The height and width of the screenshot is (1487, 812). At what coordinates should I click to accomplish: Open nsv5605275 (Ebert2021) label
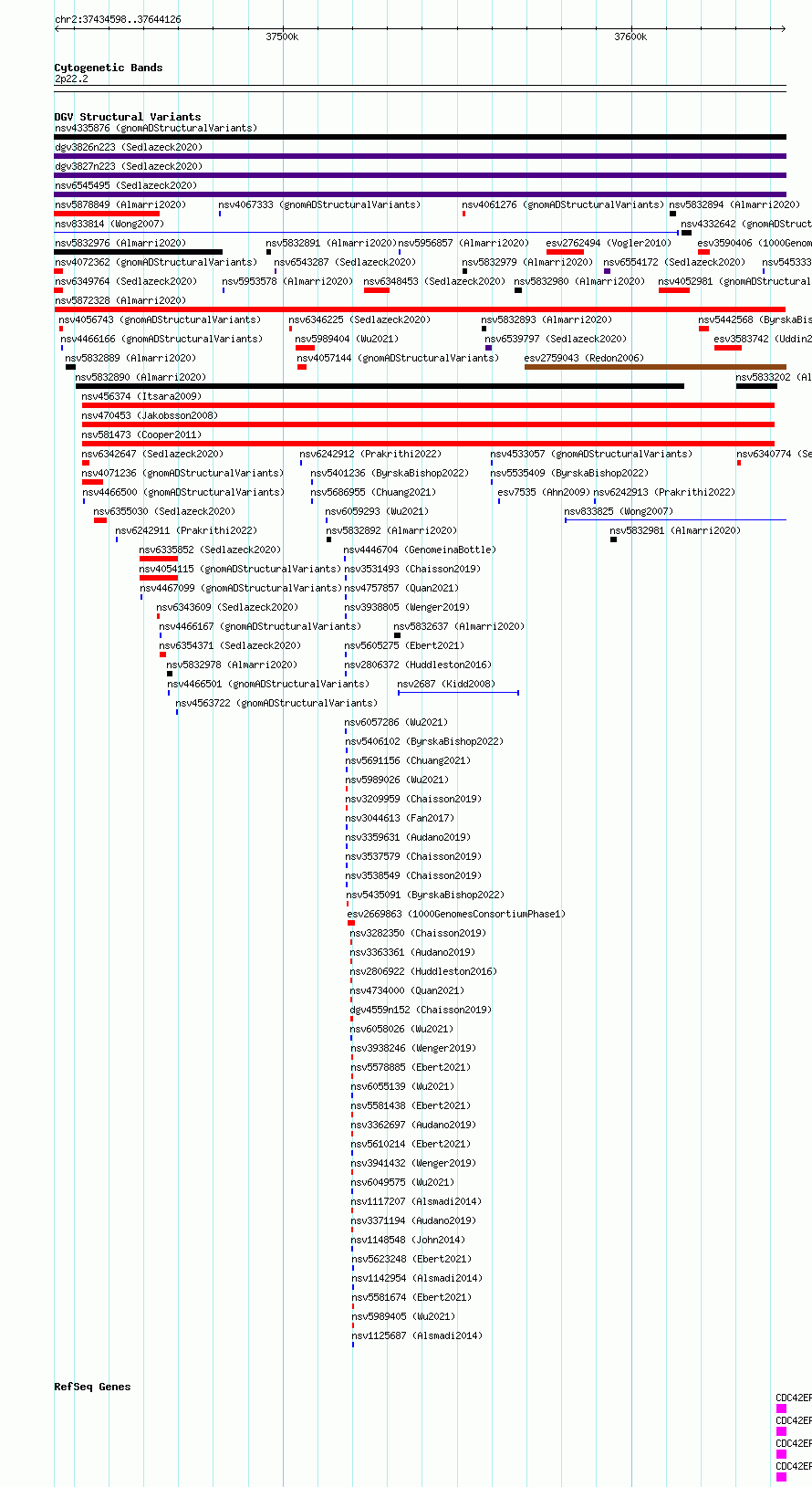pyautogui.click(x=404, y=645)
